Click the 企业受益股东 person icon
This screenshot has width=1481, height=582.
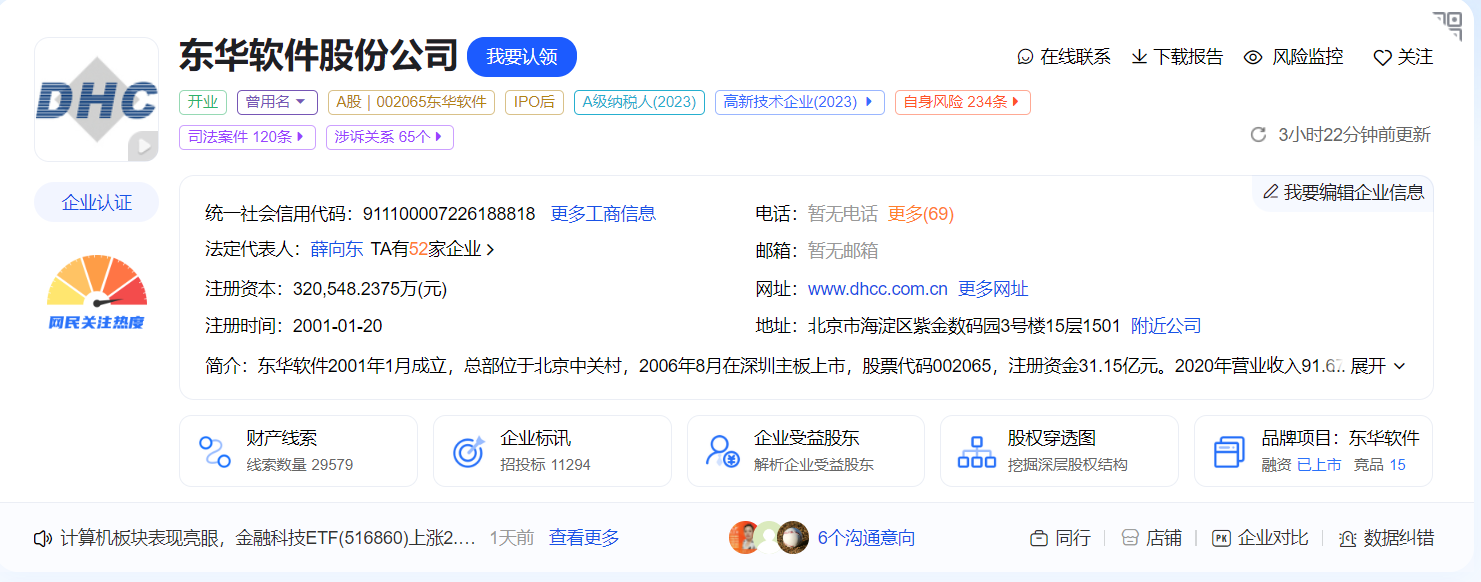coord(722,451)
